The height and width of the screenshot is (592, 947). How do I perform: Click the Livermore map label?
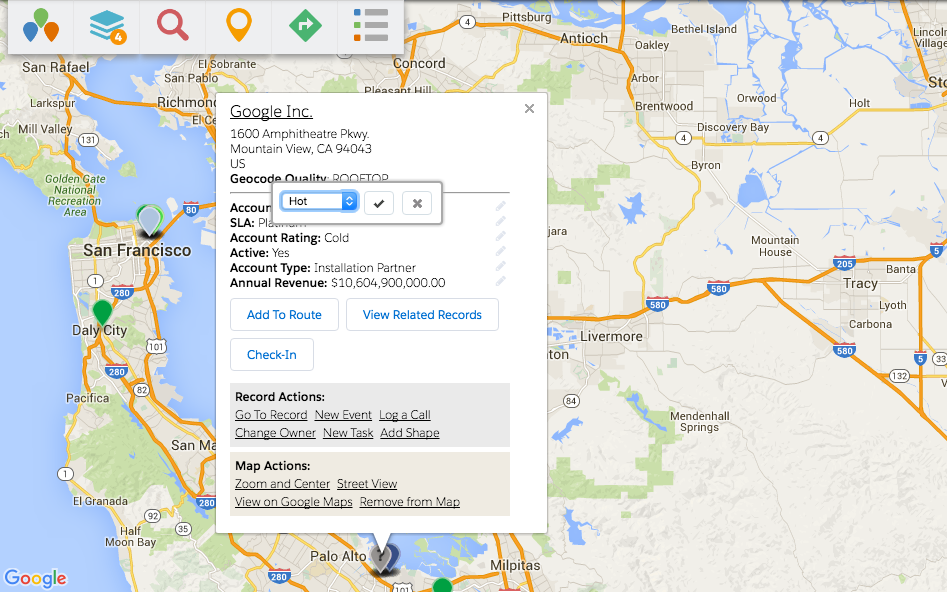(x=611, y=336)
